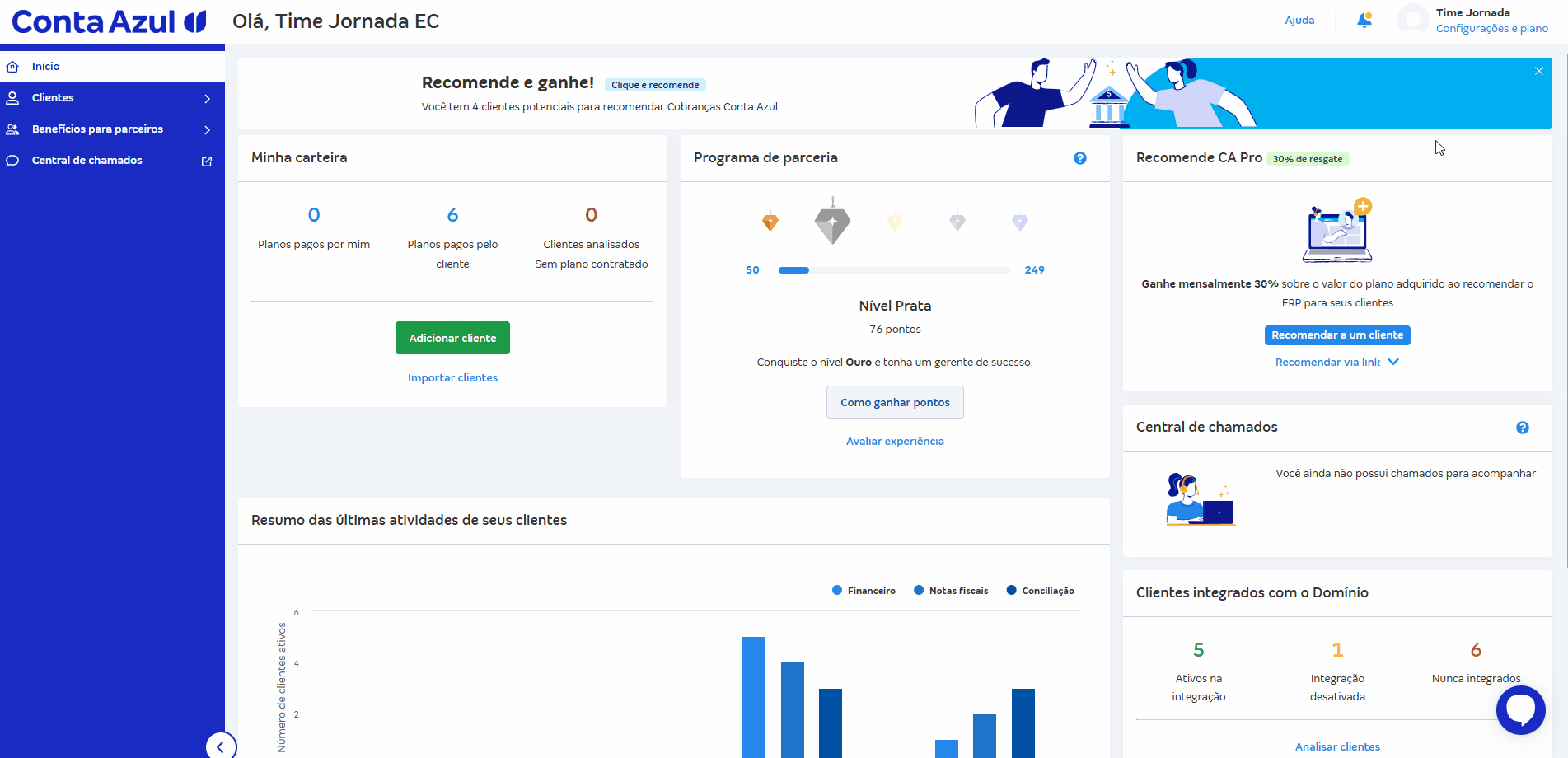Click the Conta Azul logo

click(x=109, y=21)
